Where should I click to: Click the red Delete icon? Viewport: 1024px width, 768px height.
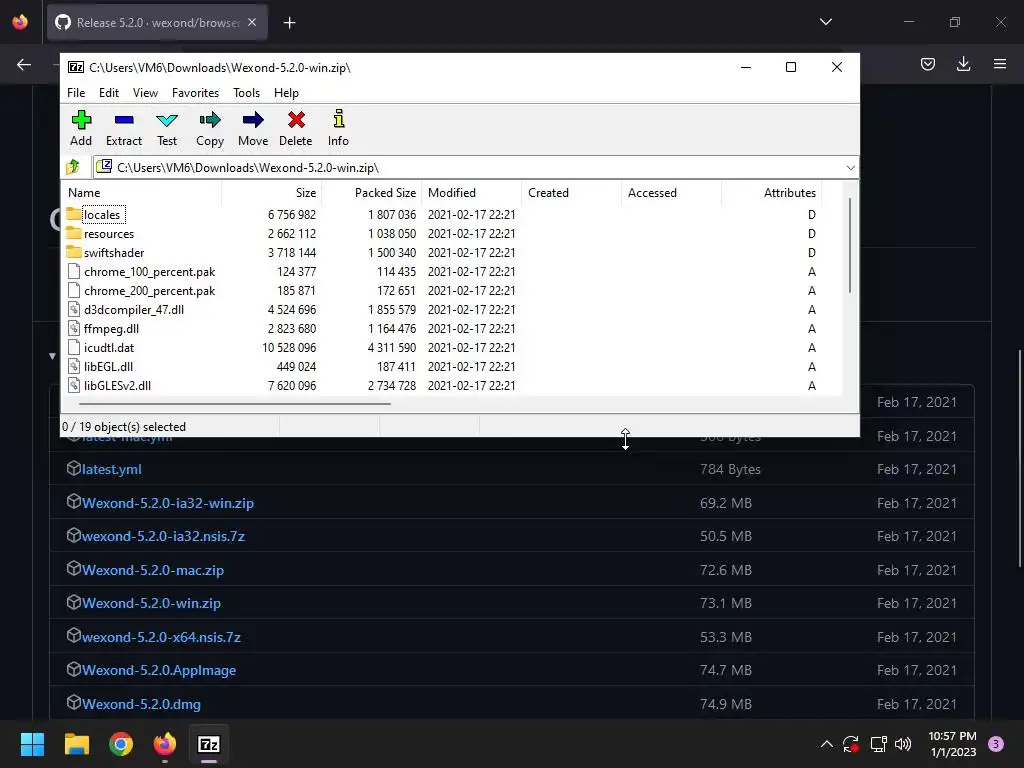(x=296, y=120)
